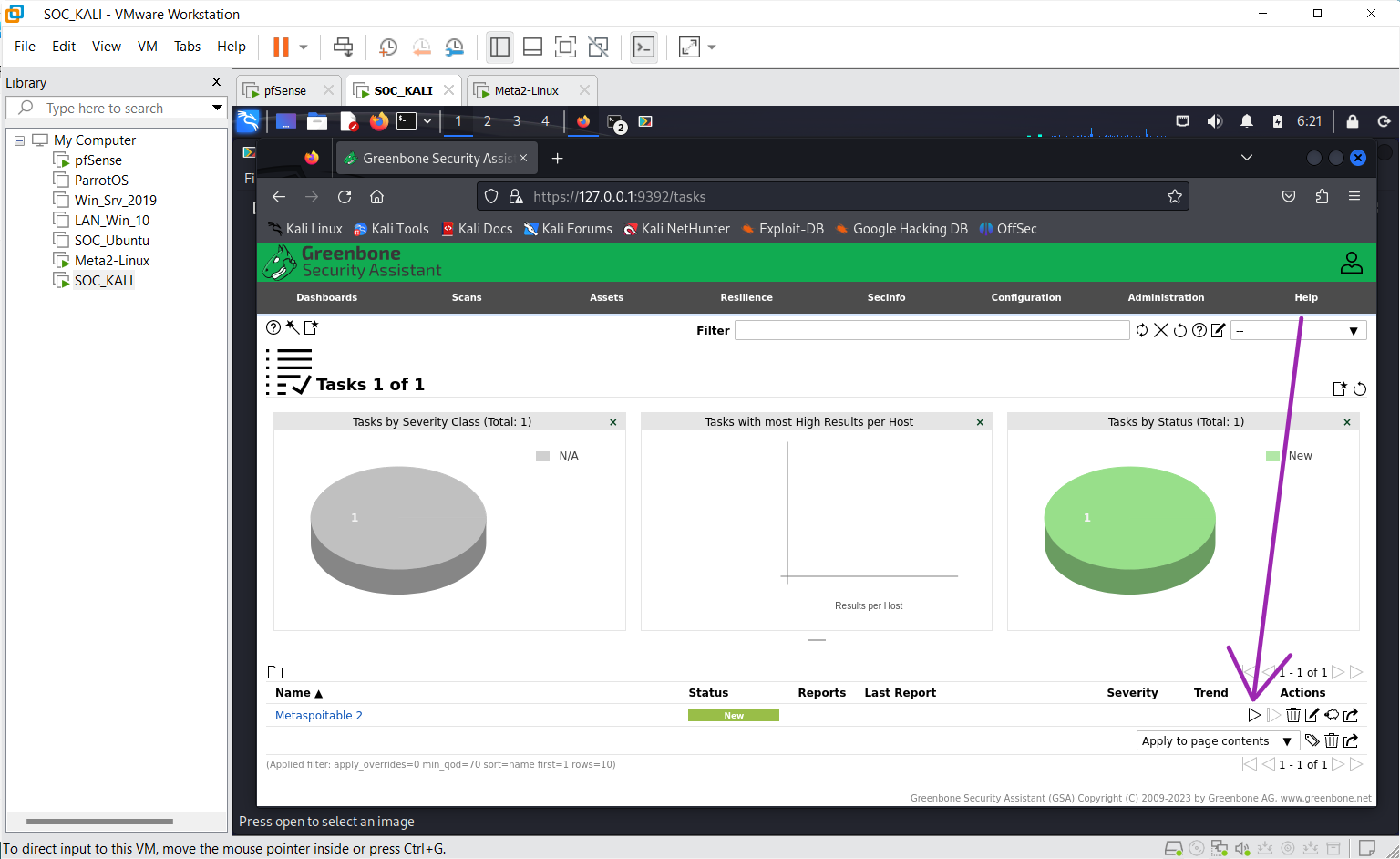1400x859 pixels.
Task: Take a VM snapshot in VMware toolbar
Action: point(388,47)
